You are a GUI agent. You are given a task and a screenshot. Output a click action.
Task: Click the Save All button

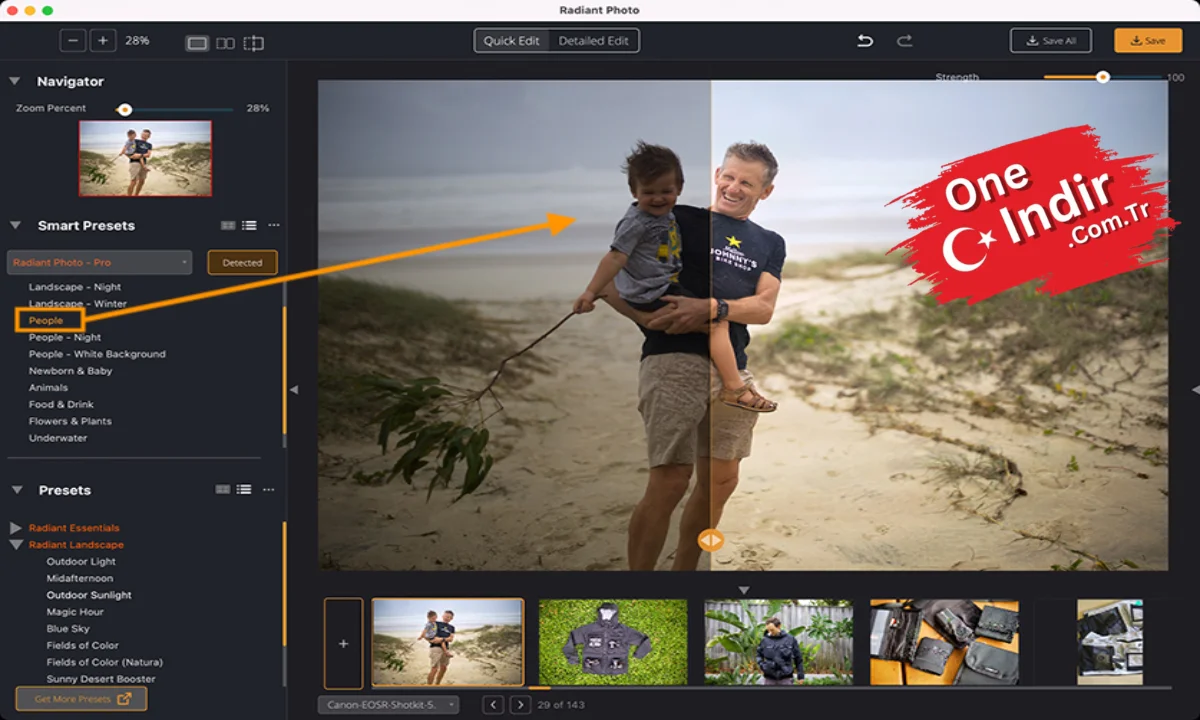tap(1050, 41)
